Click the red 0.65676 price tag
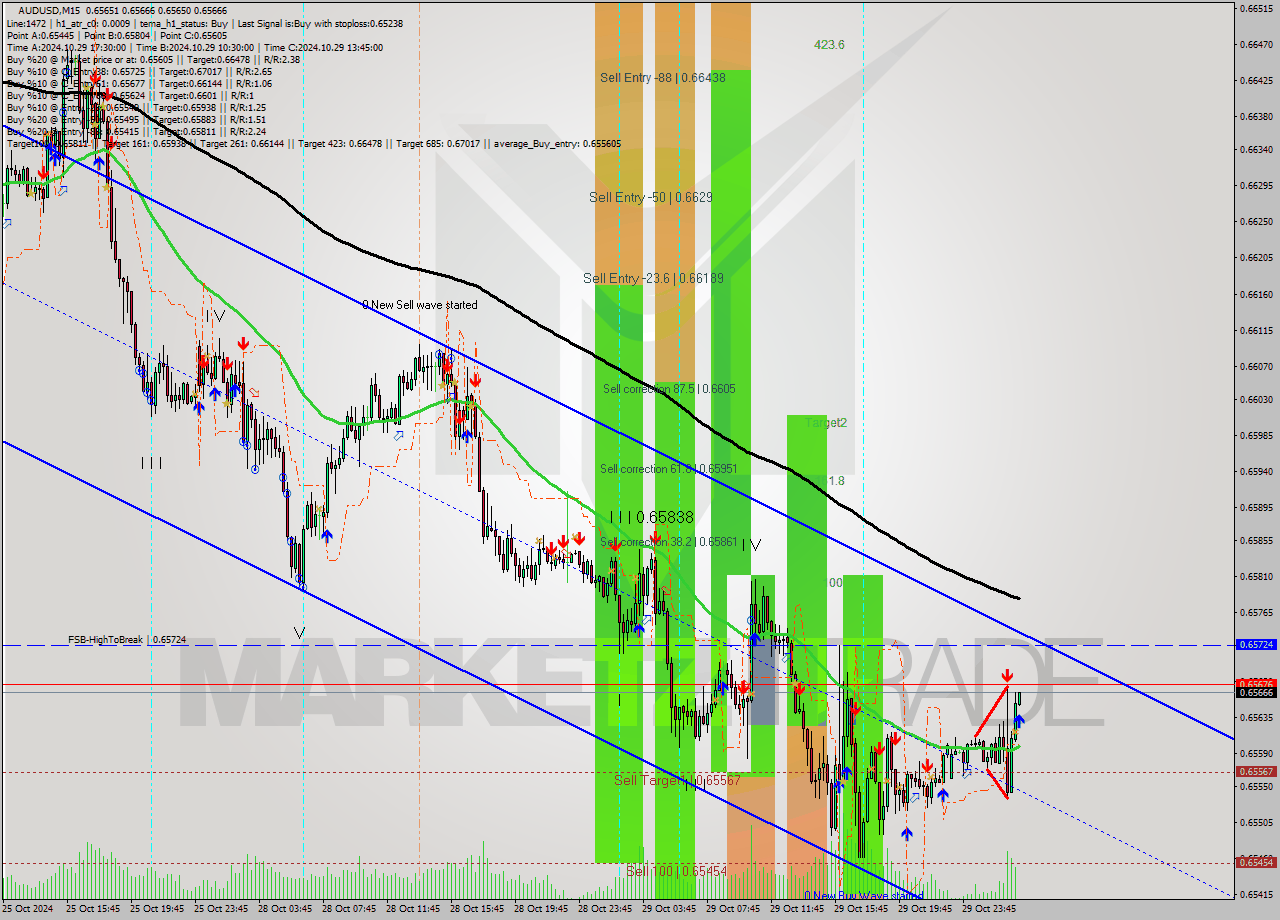1280x920 pixels. [1256, 683]
